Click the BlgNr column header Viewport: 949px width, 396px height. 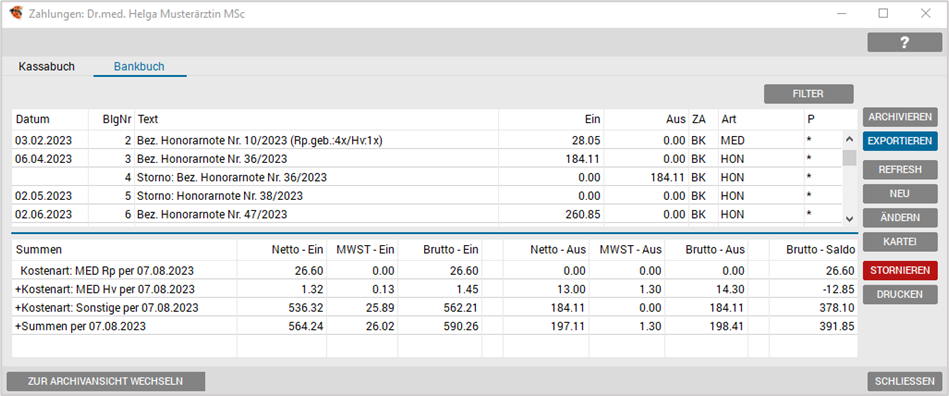click(x=111, y=119)
